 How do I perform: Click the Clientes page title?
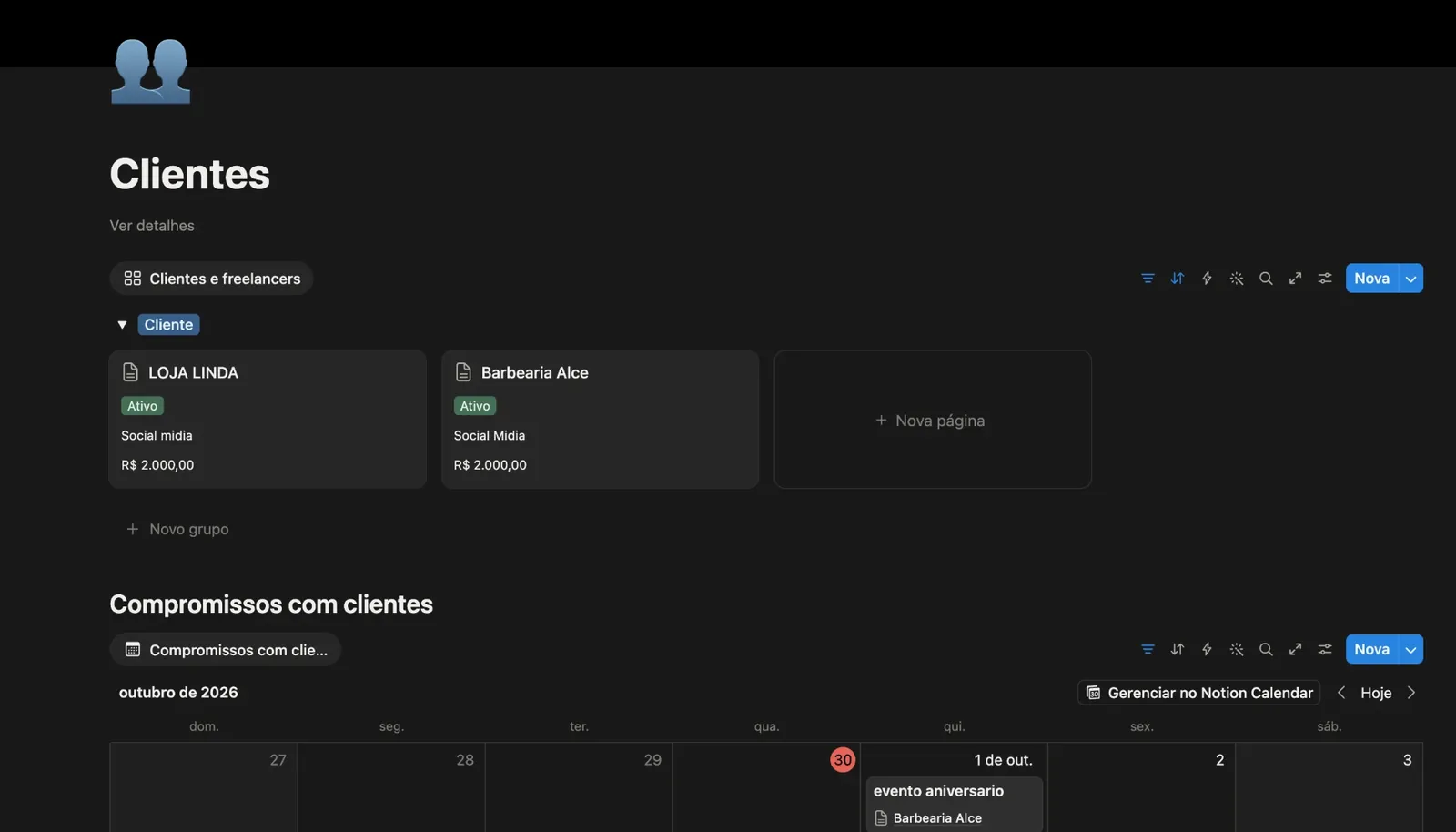[x=190, y=174]
